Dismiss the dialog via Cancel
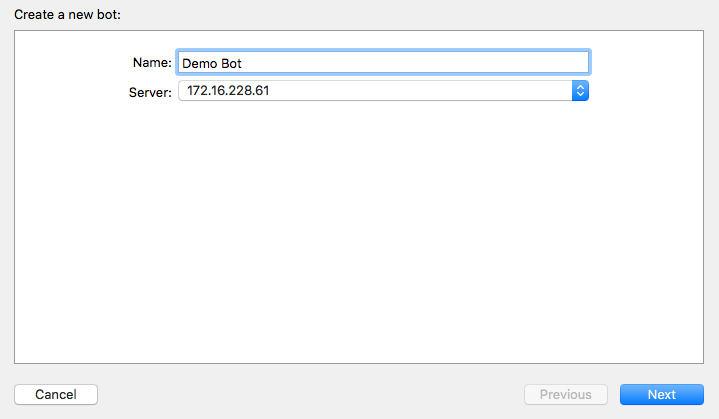Screen dimensions: 719x419 56,395
